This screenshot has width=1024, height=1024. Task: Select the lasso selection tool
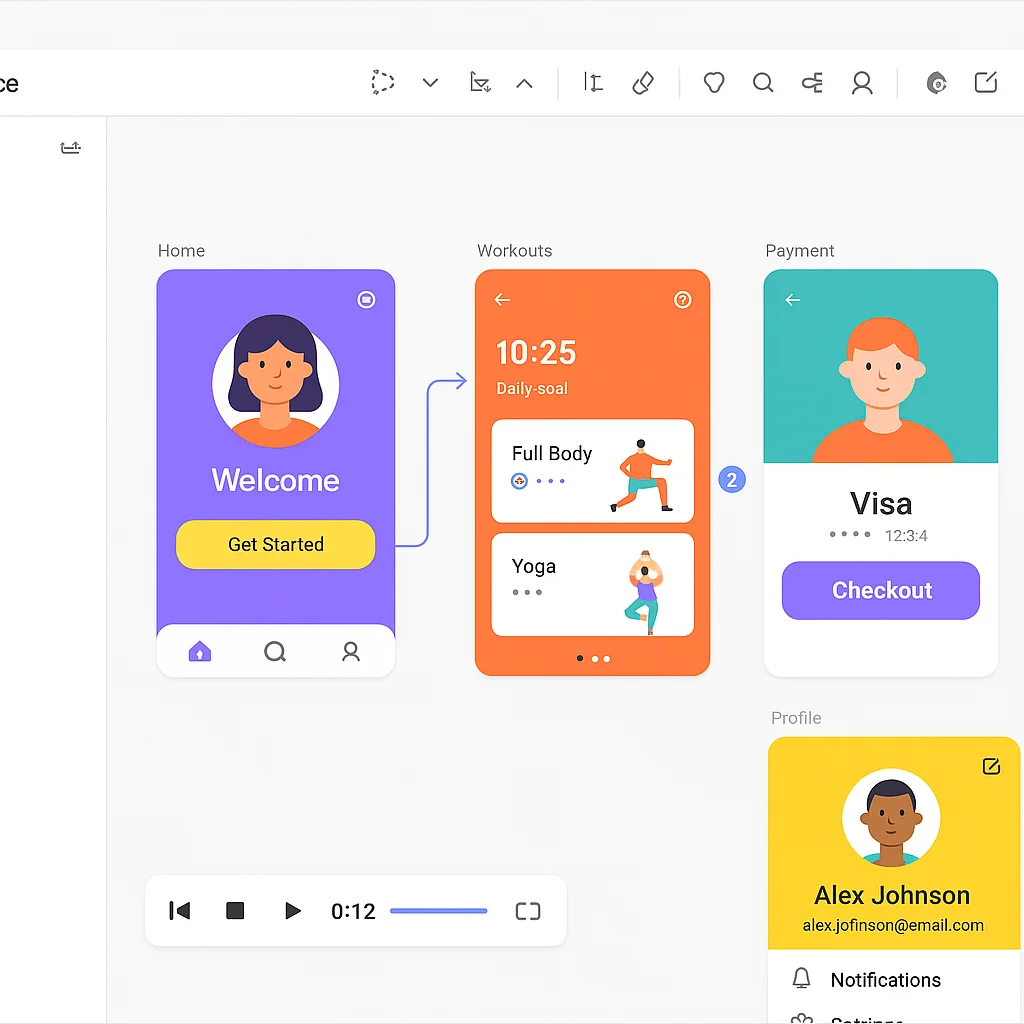coord(382,83)
